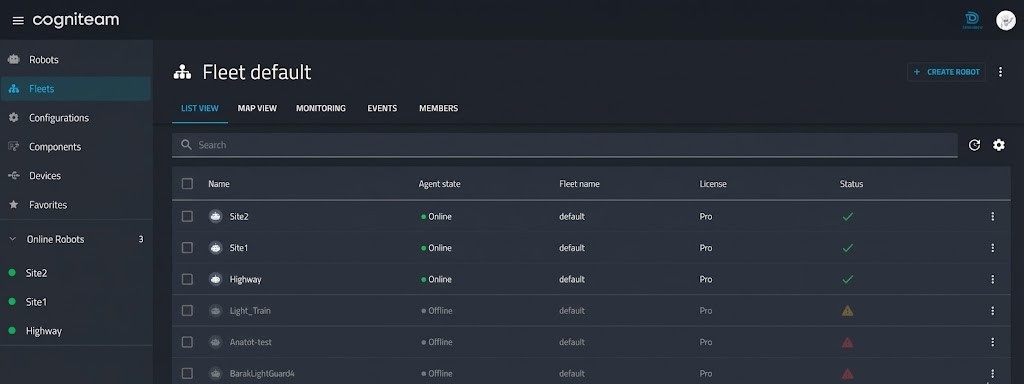Click the Site2 name in the table
1024x384 pixels.
pos(239,216)
